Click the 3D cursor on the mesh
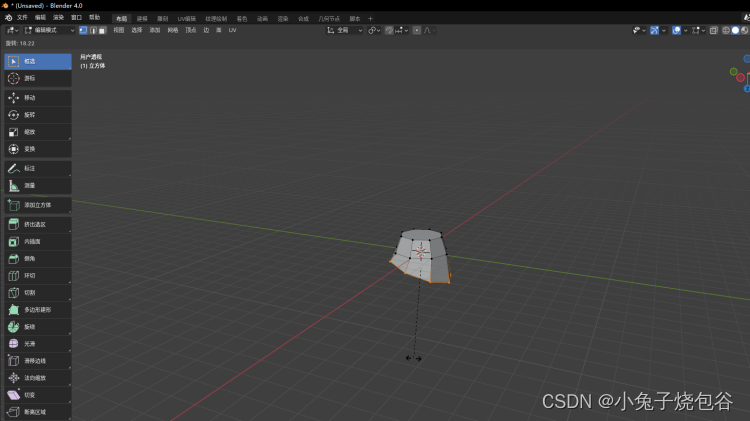Screen dimensions: 750x421 (x=421, y=251)
